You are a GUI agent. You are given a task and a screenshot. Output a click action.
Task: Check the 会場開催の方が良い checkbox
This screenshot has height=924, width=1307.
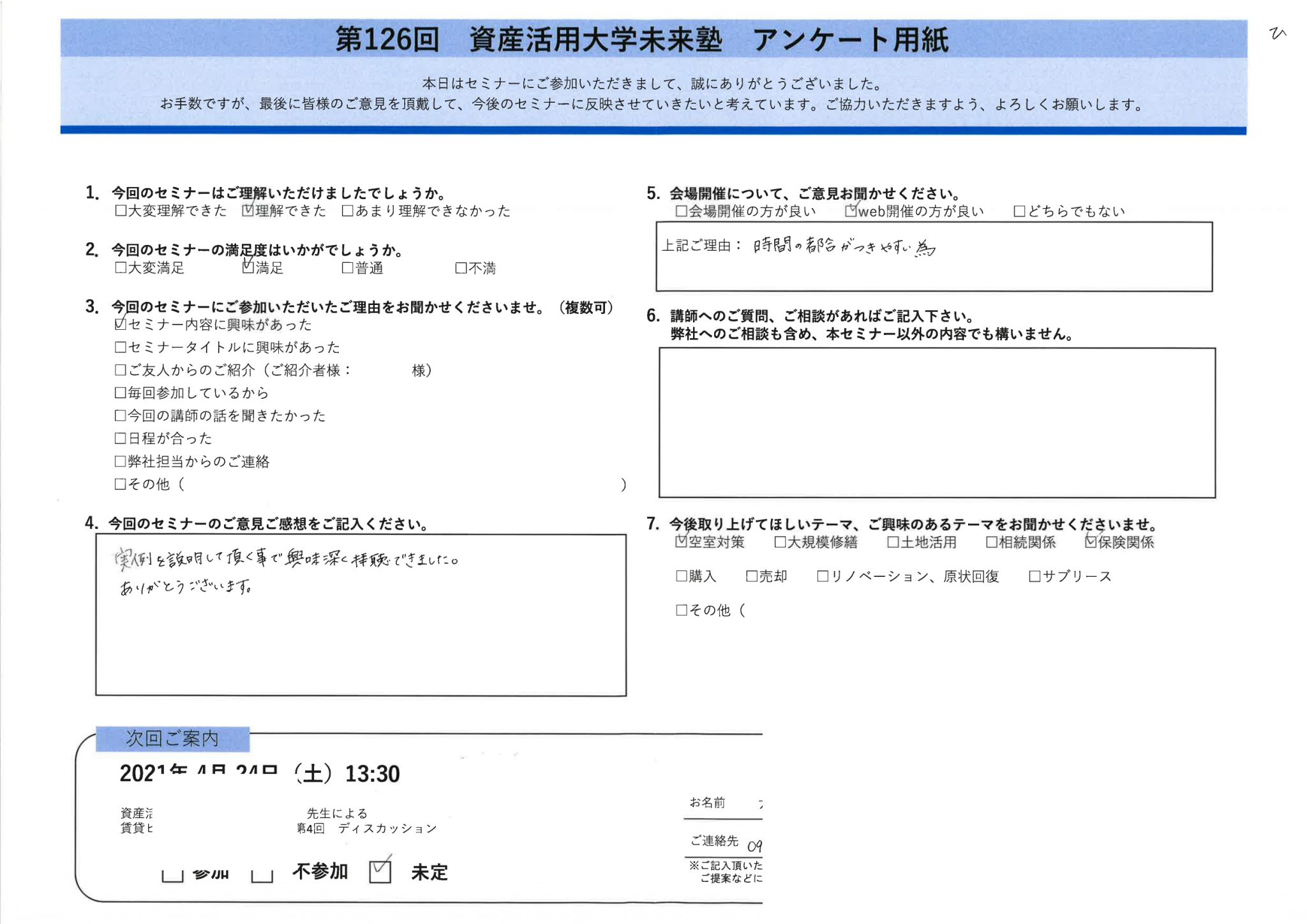pyautogui.click(x=682, y=211)
